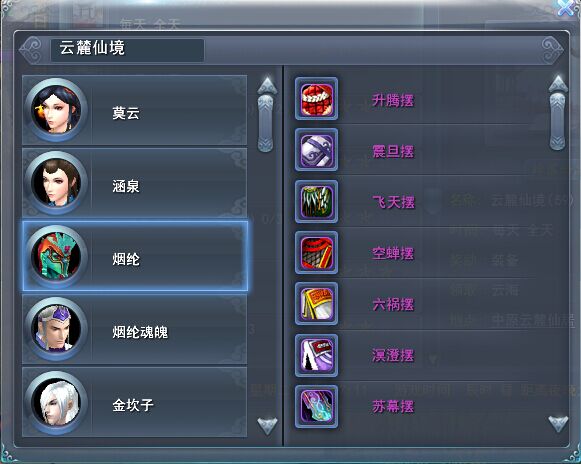Click the item list scrollbar thumb
This screenshot has height=464, width=581.
coord(557,122)
